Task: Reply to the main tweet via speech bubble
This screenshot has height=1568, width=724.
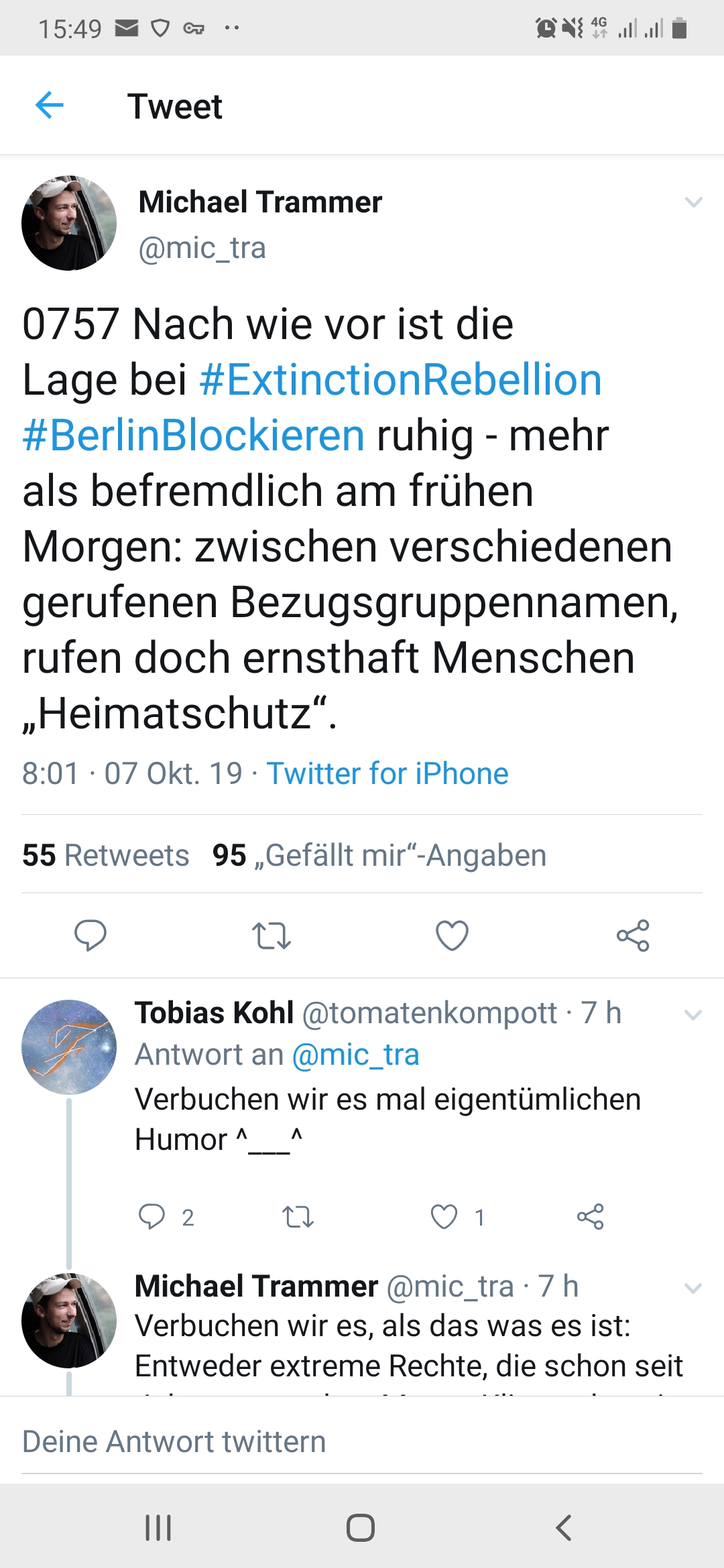Action: pos(90,935)
